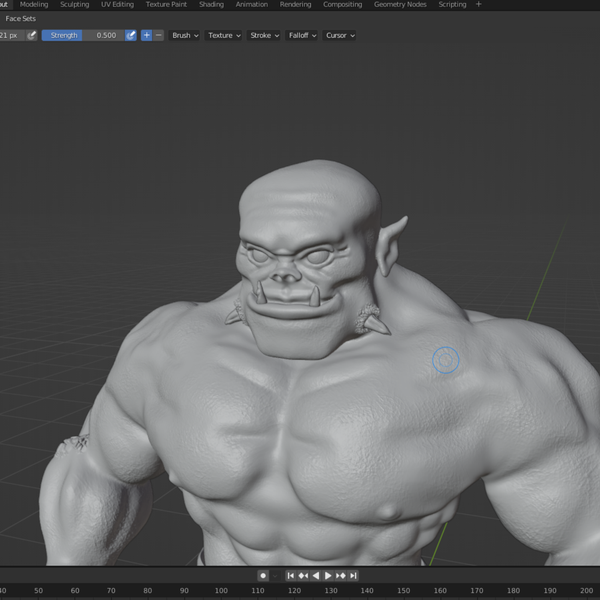Expand the Falloff dropdown

pos(302,35)
